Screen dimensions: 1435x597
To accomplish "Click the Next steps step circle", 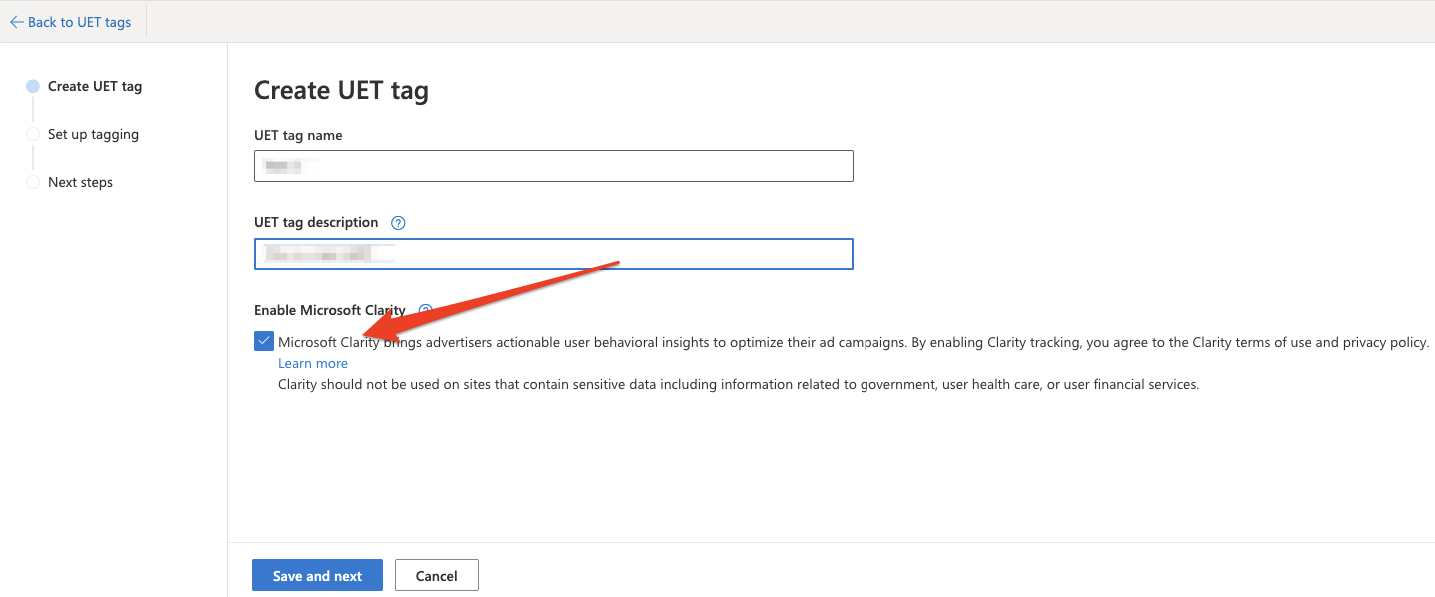I will point(33,182).
